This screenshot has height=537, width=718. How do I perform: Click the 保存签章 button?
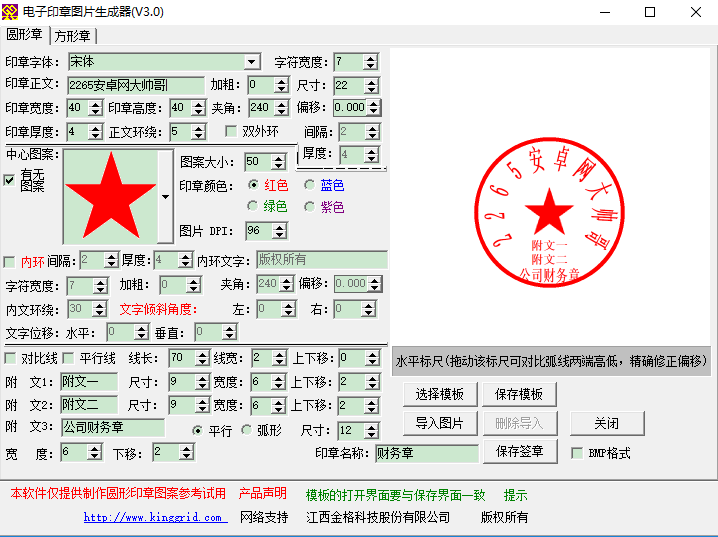(x=519, y=451)
